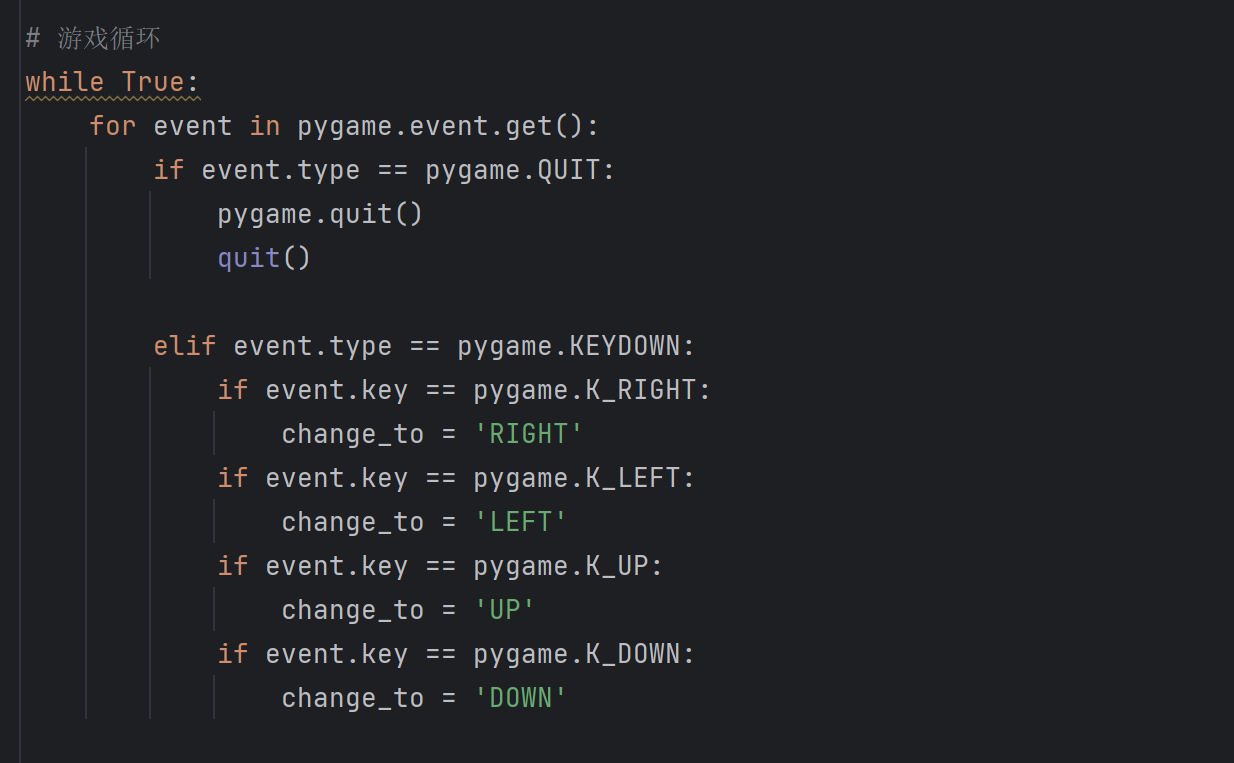The image size is (1234, 763).
Task: Click event.key in the K_UP condition
Action: pyautogui.click(x=337, y=566)
